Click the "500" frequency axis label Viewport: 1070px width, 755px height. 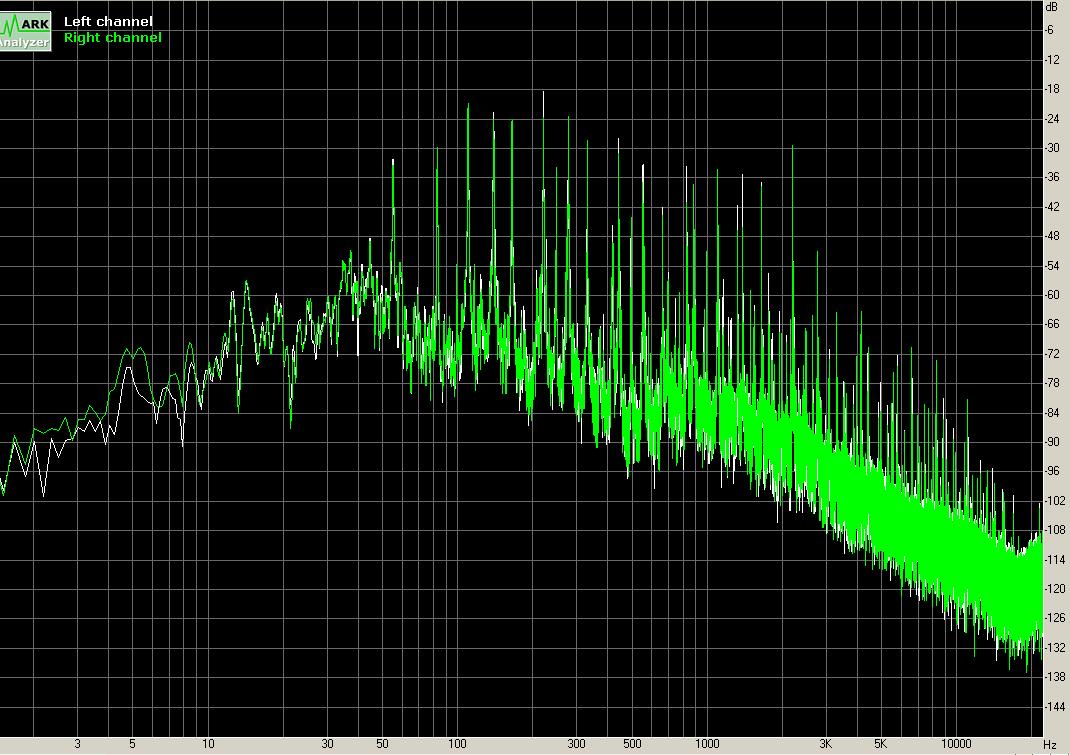point(632,744)
